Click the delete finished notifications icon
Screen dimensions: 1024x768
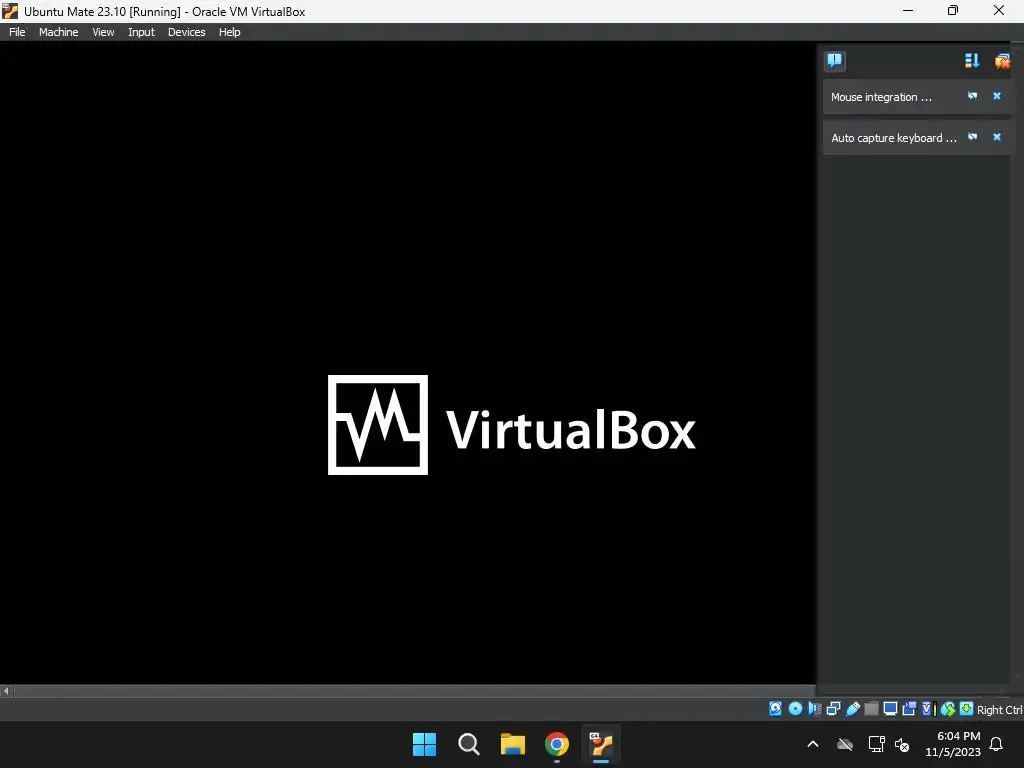click(1002, 61)
